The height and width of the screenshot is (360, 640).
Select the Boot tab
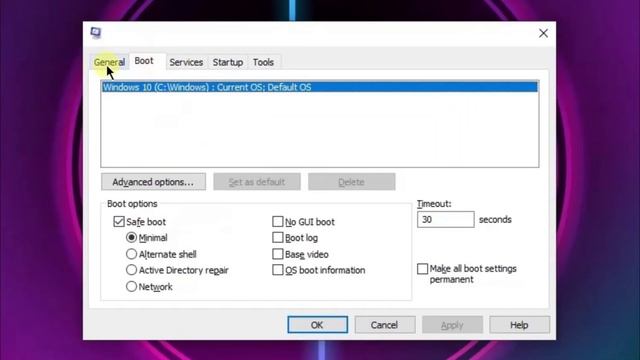click(144, 61)
